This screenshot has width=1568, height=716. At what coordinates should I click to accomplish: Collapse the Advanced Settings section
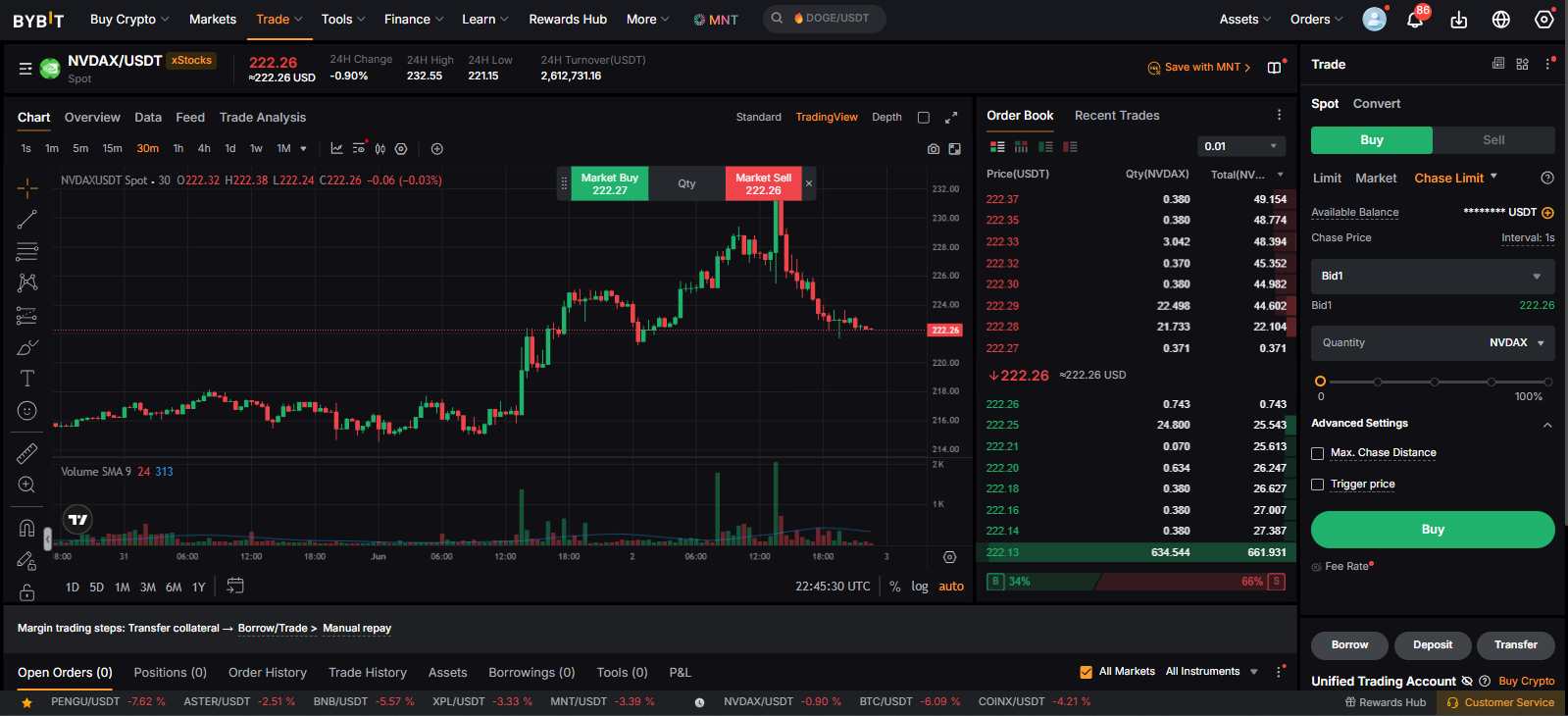[1547, 425]
